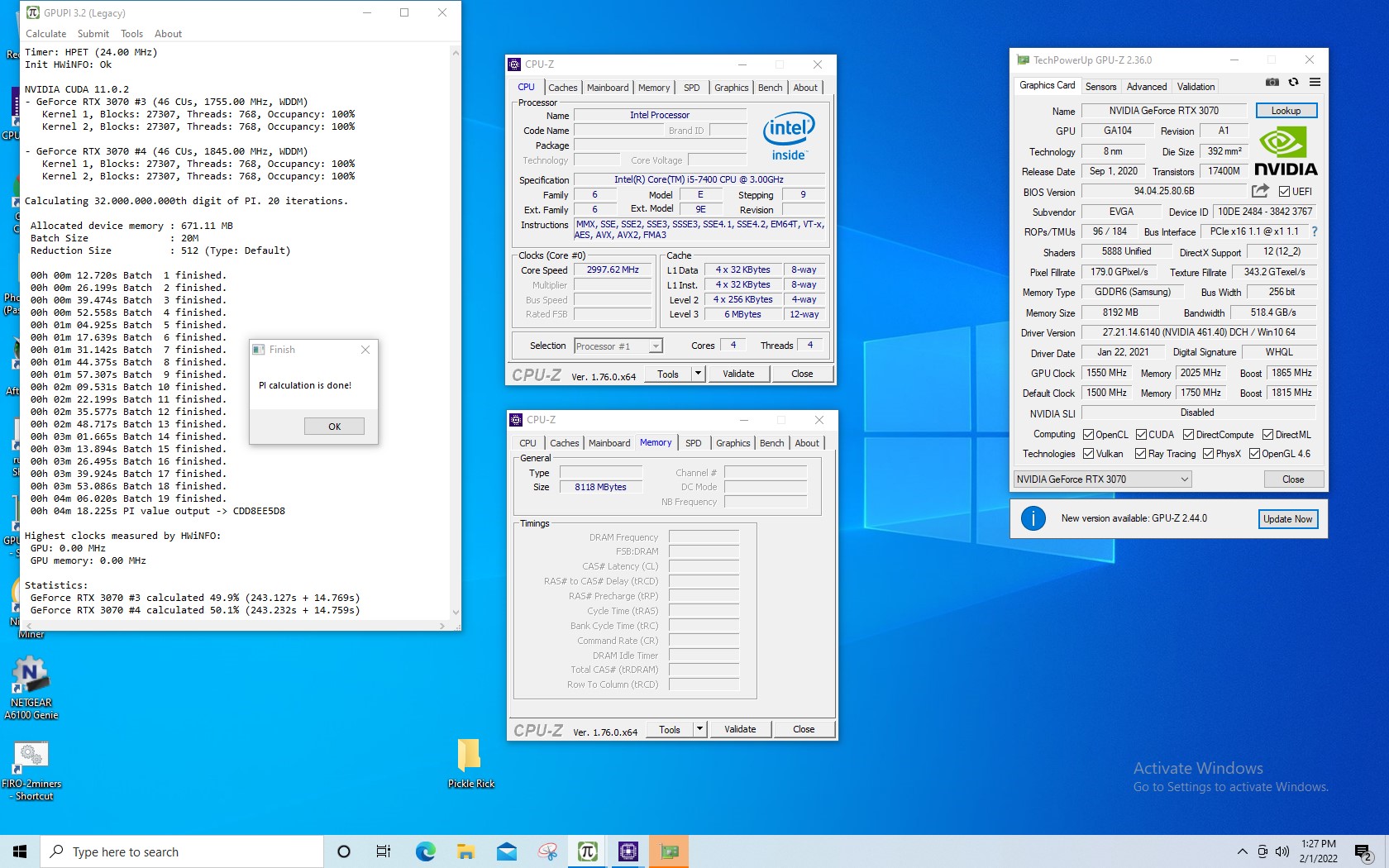Open File Explorer from taskbar
Screen dimensions: 1389x868
click(x=465, y=851)
